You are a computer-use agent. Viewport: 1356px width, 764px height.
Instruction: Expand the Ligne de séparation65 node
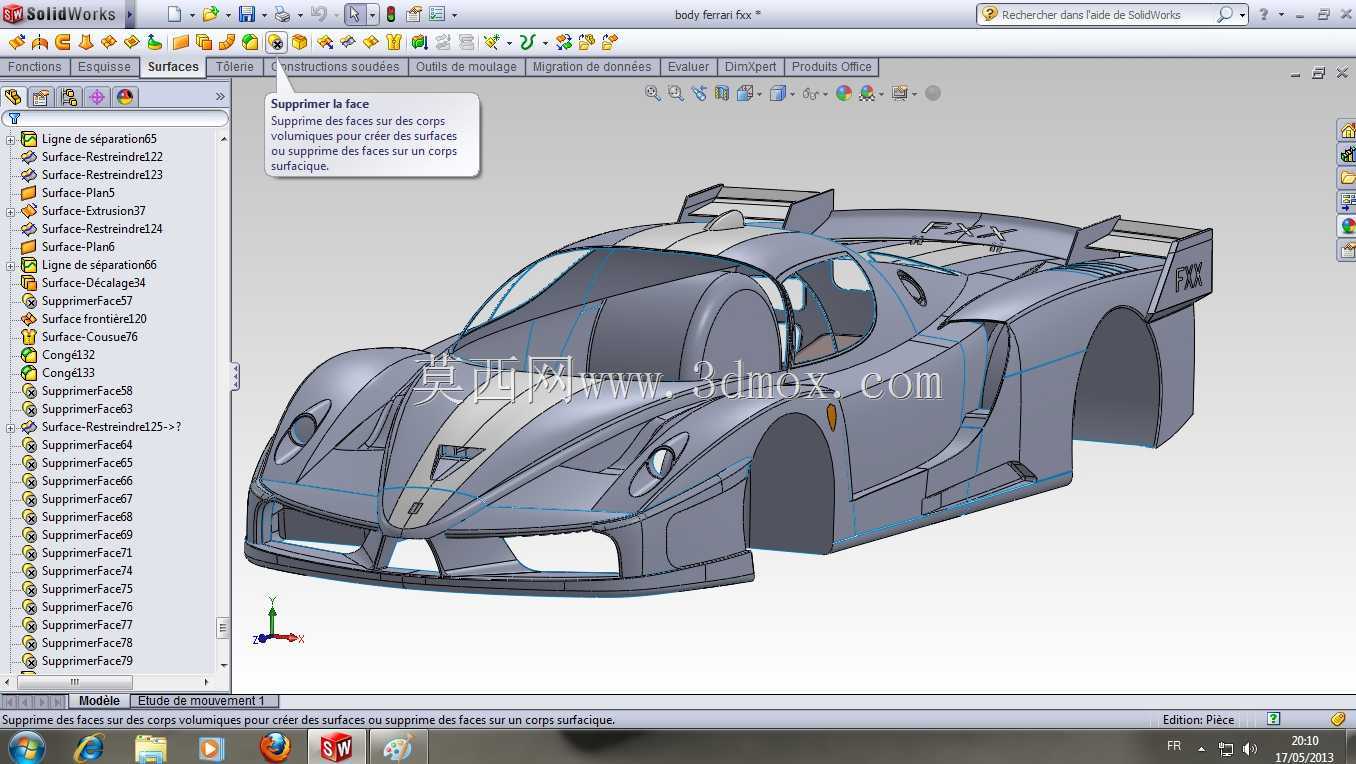click(x=11, y=140)
